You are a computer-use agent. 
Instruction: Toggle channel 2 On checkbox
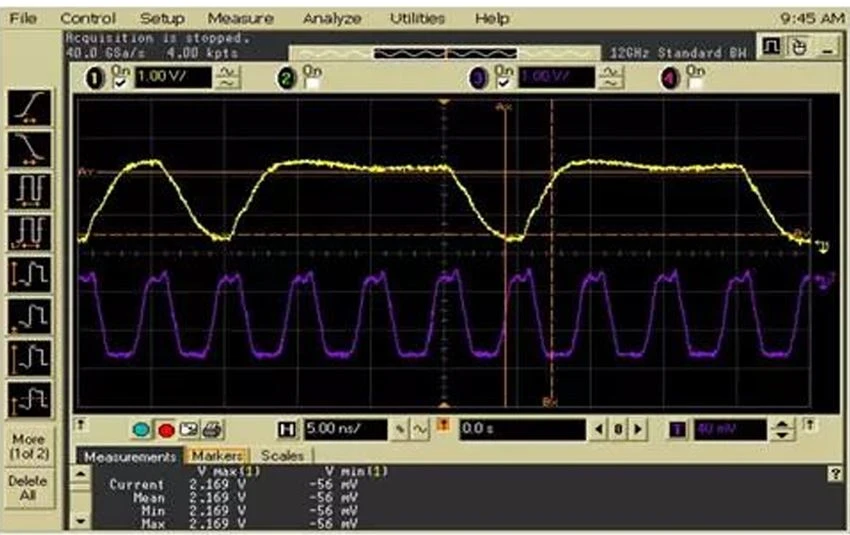tap(311, 83)
